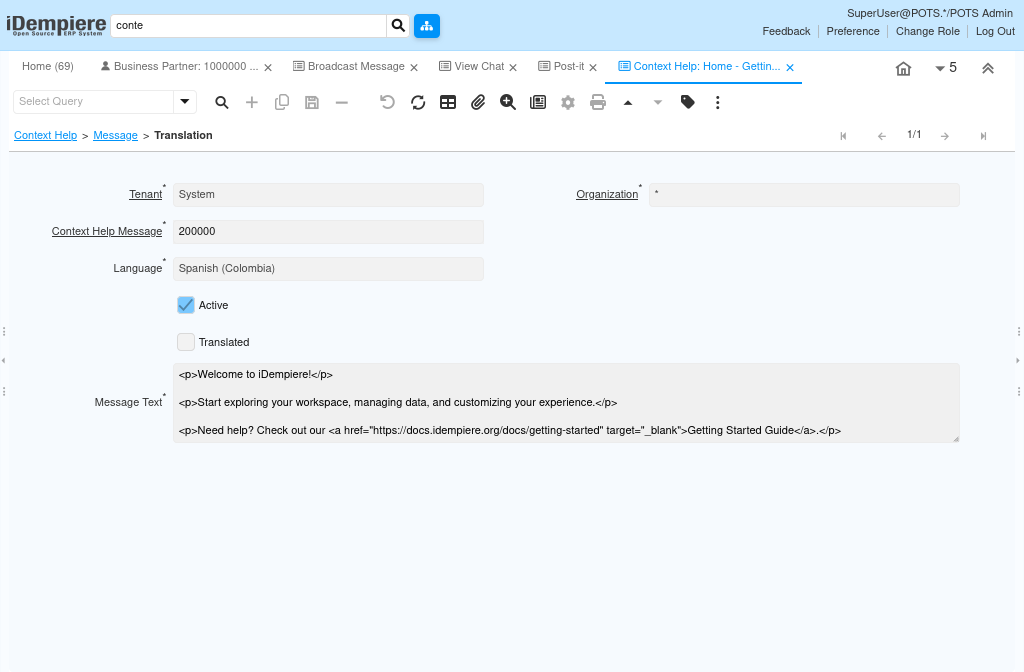Print with the printer icon

click(x=598, y=103)
